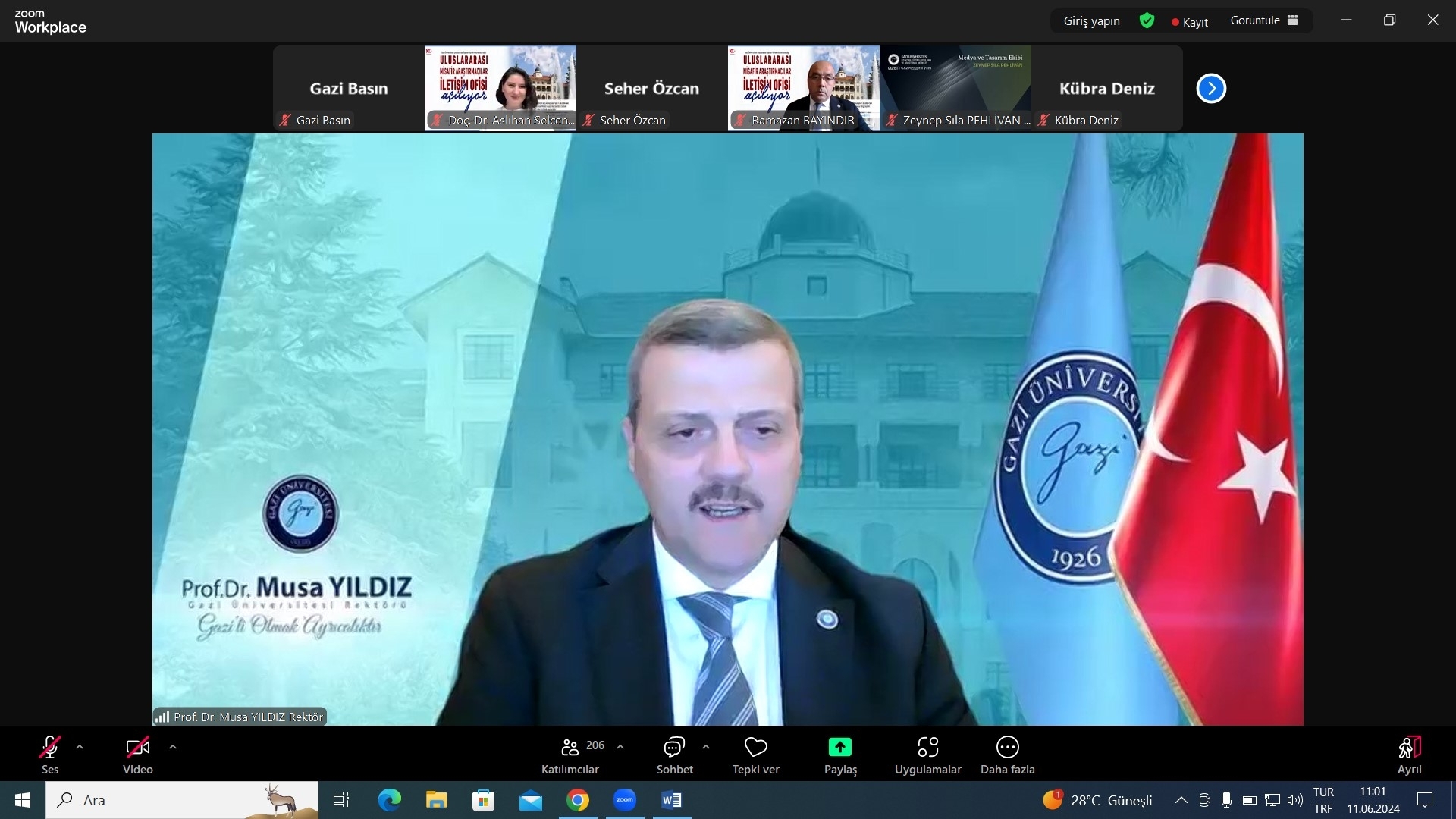Open Windows Start menu
1456x819 pixels.
click(x=23, y=800)
